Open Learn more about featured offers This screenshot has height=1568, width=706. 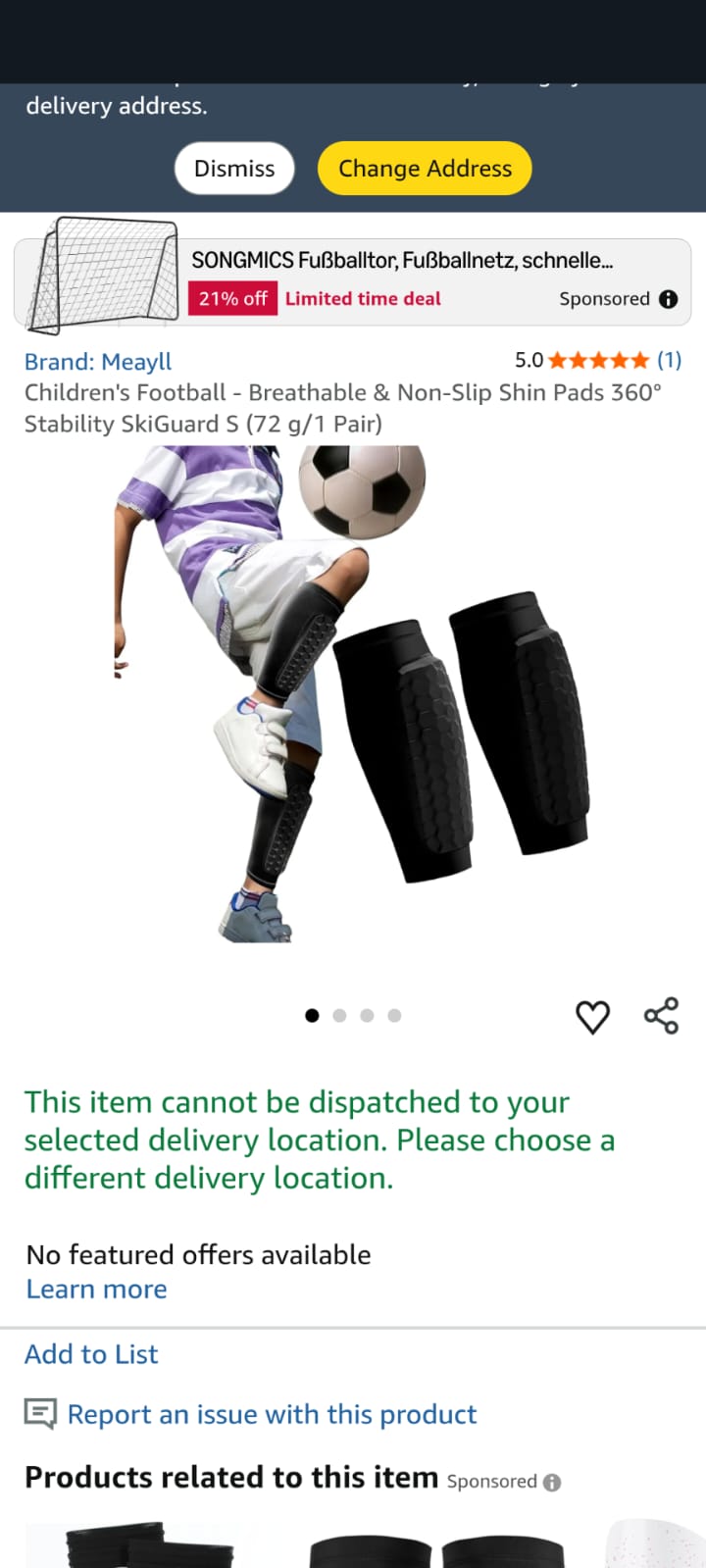96,1290
